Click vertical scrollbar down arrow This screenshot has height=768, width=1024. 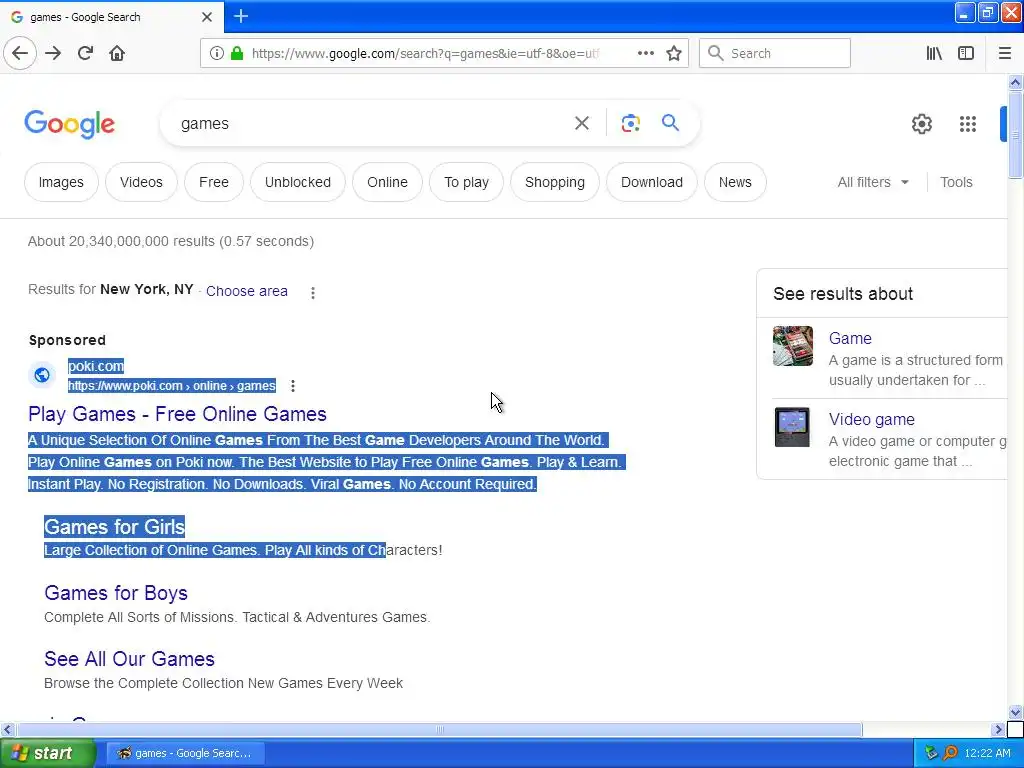point(1015,712)
